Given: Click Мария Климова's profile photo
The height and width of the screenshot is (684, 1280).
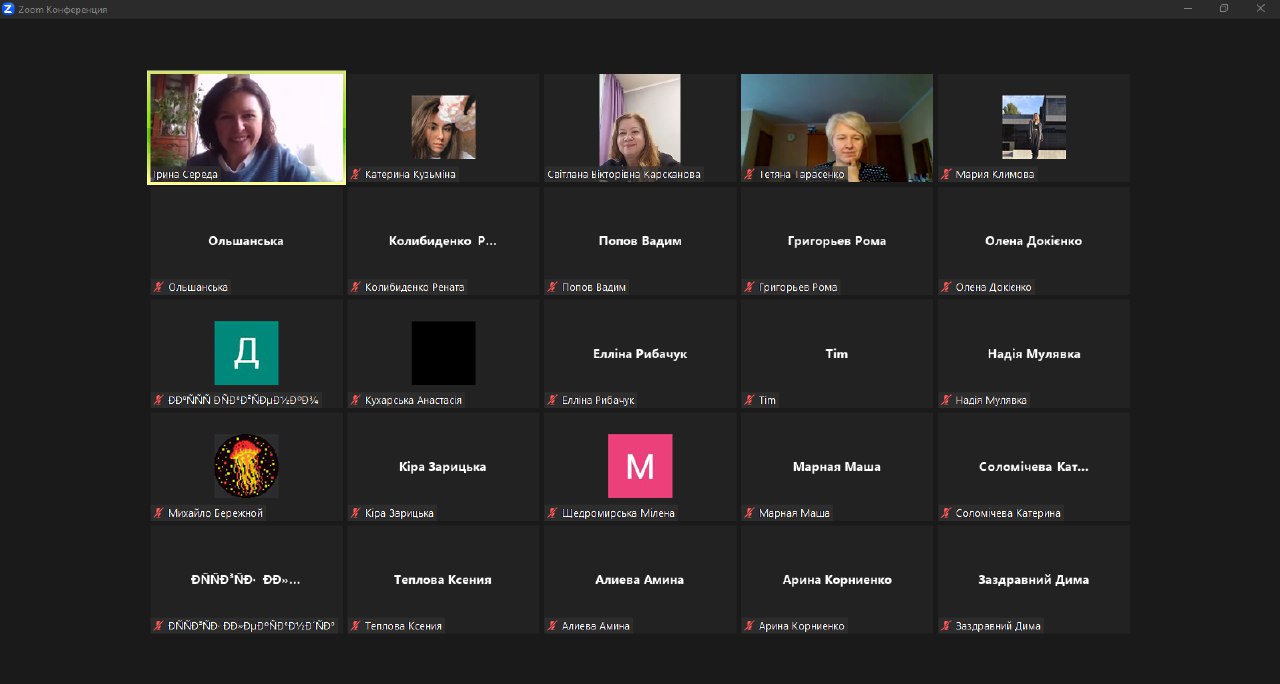Looking at the screenshot, I should point(1034,127).
